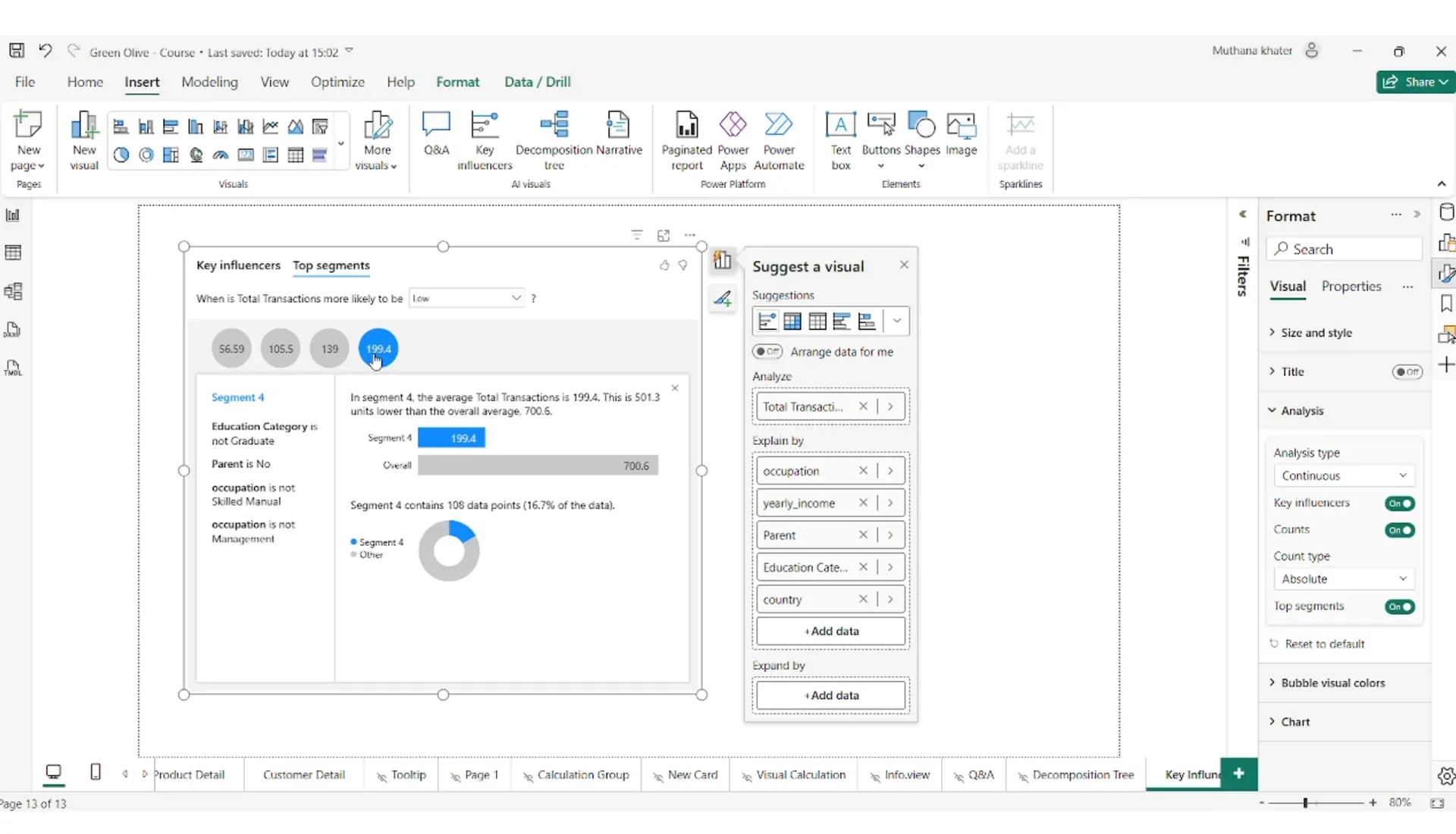Adjust the zoom slider handle
The height and width of the screenshot is (834, 1456).
tap(1305, 802)
